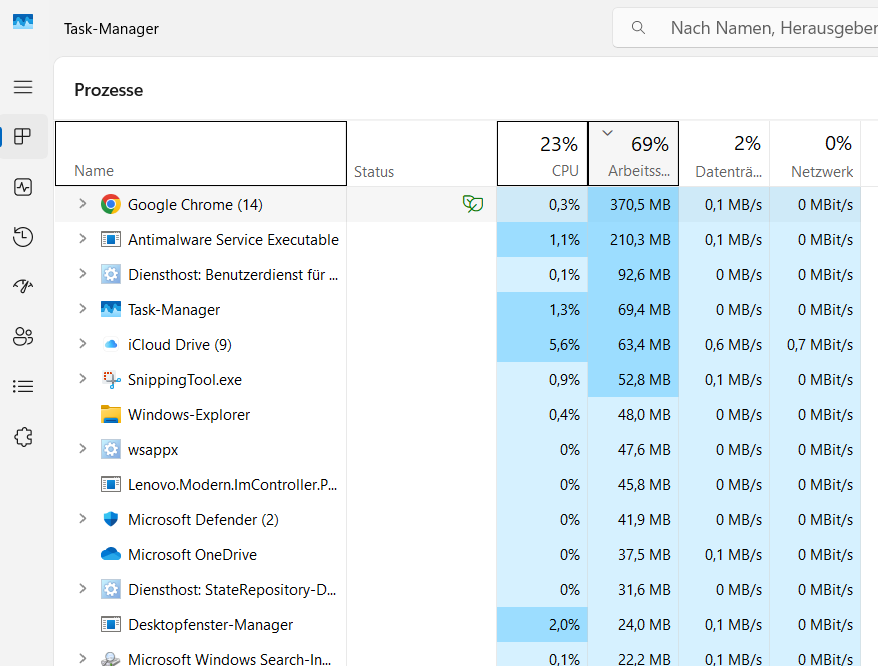Click the 52,8 MB memory value
878x666 pixels.
pos(644,380)
